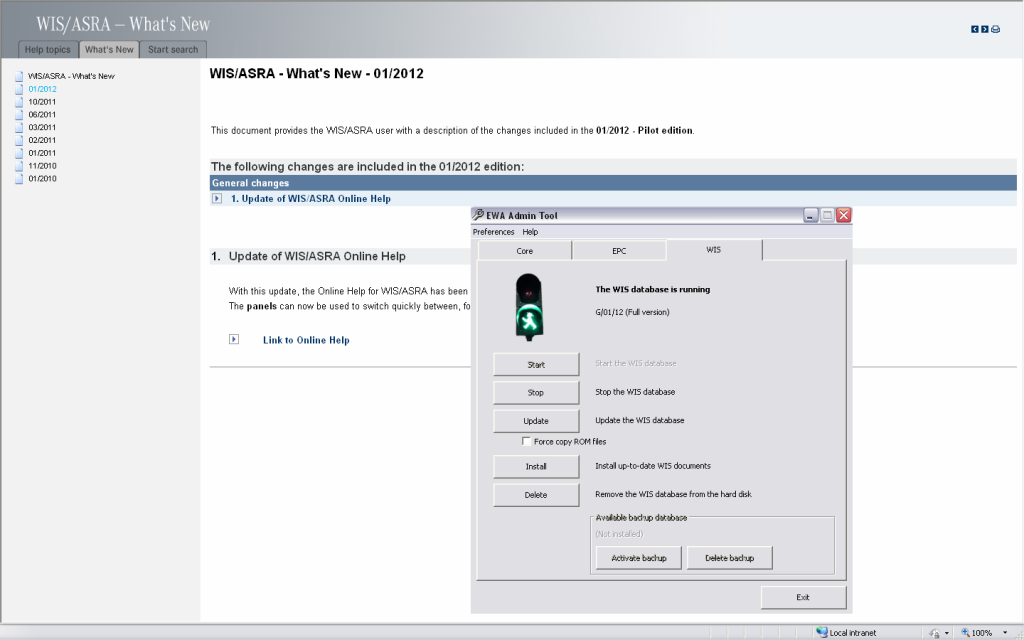This screenshot has height=640, width=1024.
Task: Open the 11/2010 entry in sidebar
Action: coord(42,166)
